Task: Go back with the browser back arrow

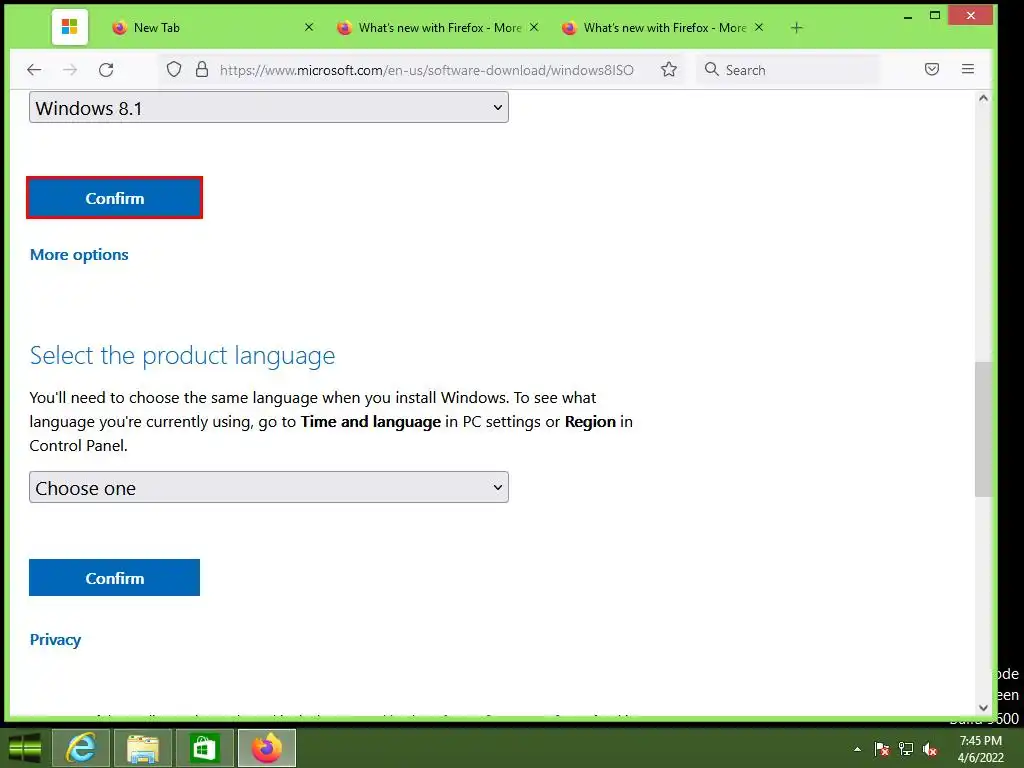Action: (35, 70)
